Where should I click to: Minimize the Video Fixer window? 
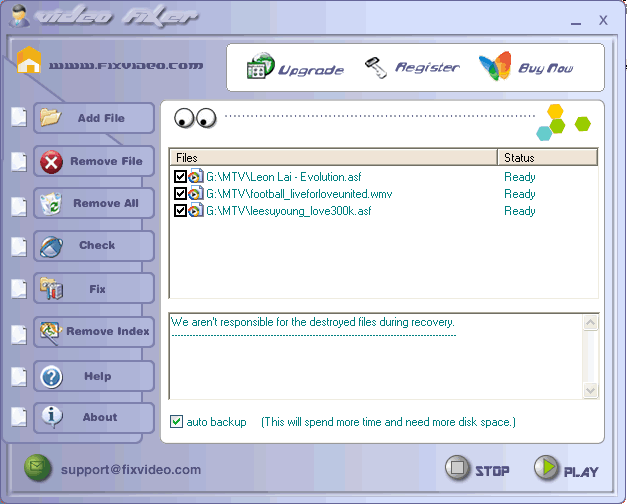coord(576,23)
